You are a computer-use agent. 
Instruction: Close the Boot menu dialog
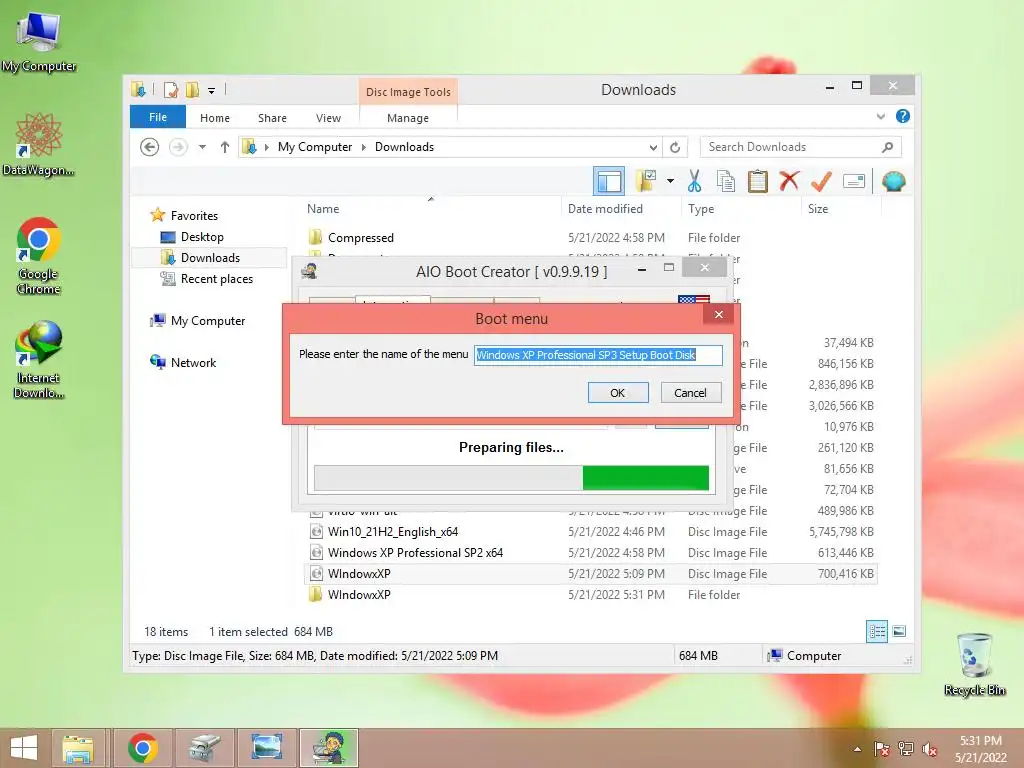click(x=718, y=315)
